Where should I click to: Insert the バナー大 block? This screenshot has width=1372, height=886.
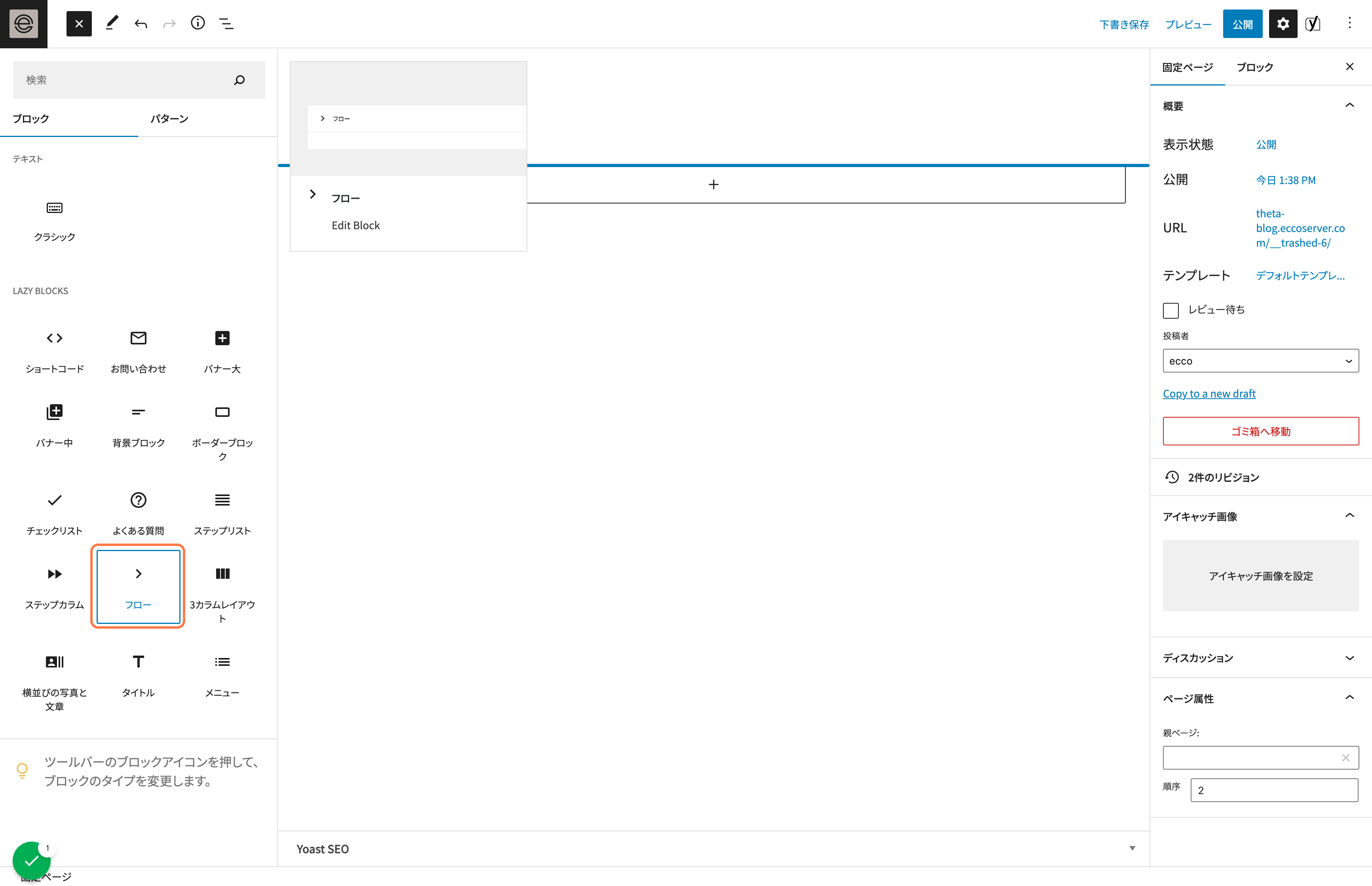click(x=222, y=352)
